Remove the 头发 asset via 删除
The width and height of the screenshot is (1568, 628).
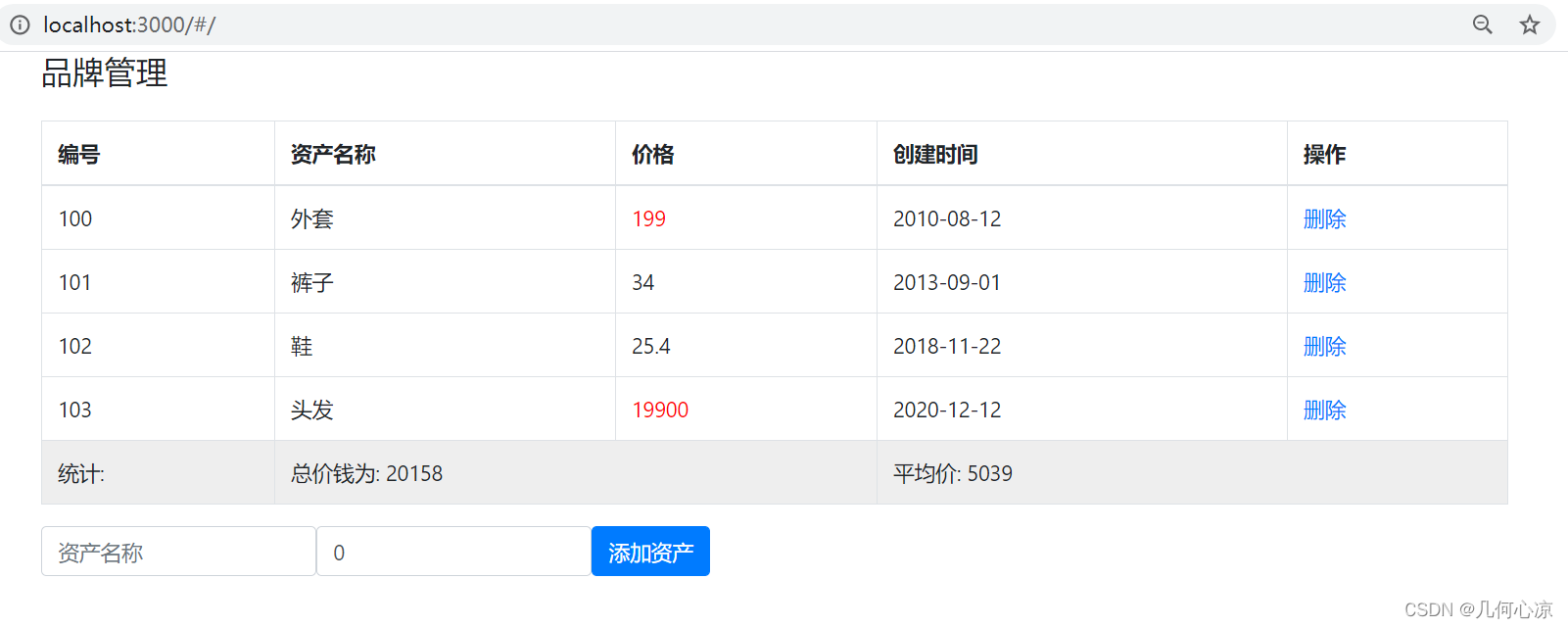click(1324, 410)
